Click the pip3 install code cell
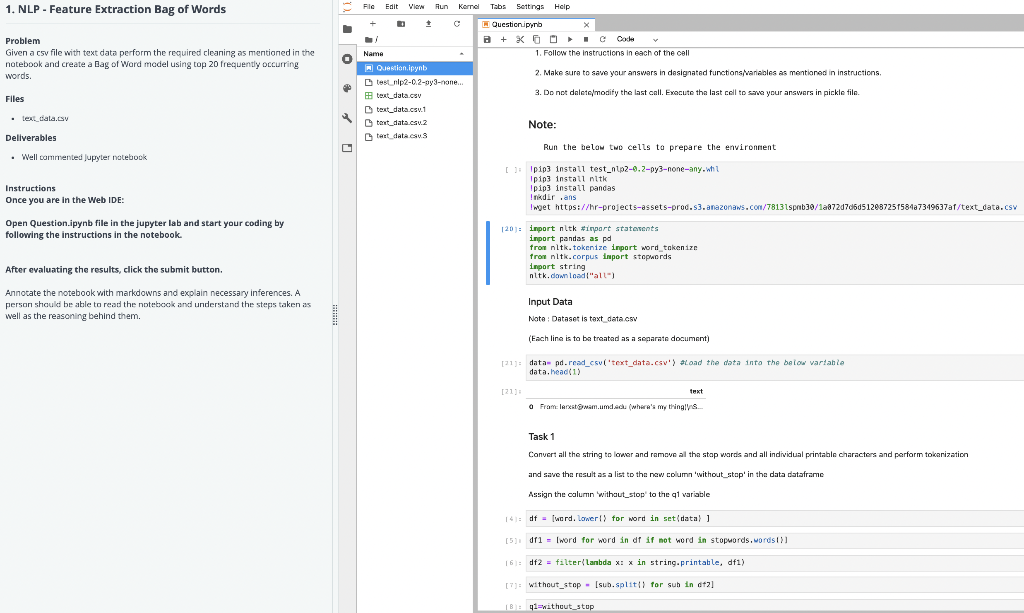 (x=775, y=188)
